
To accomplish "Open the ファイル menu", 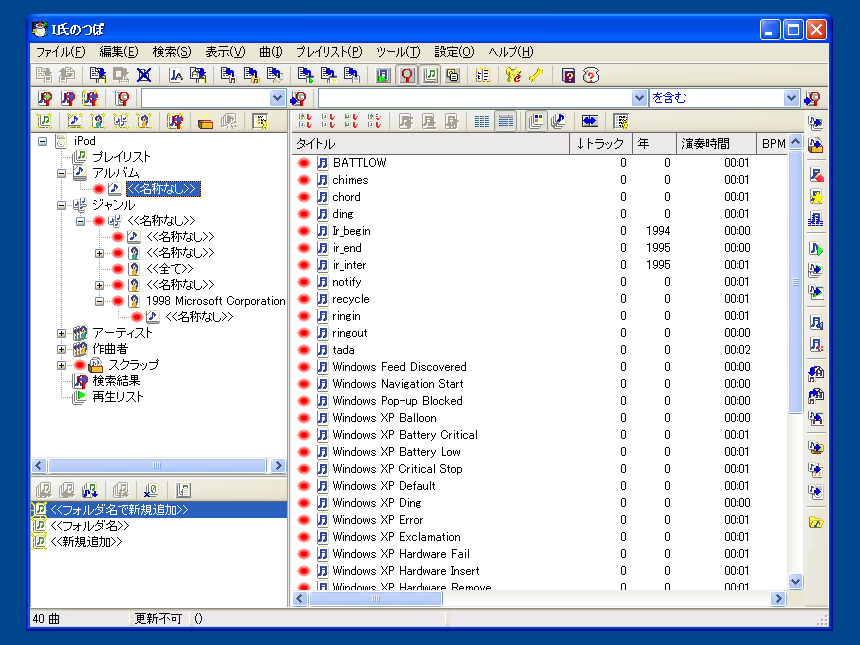I will point(60,52).
